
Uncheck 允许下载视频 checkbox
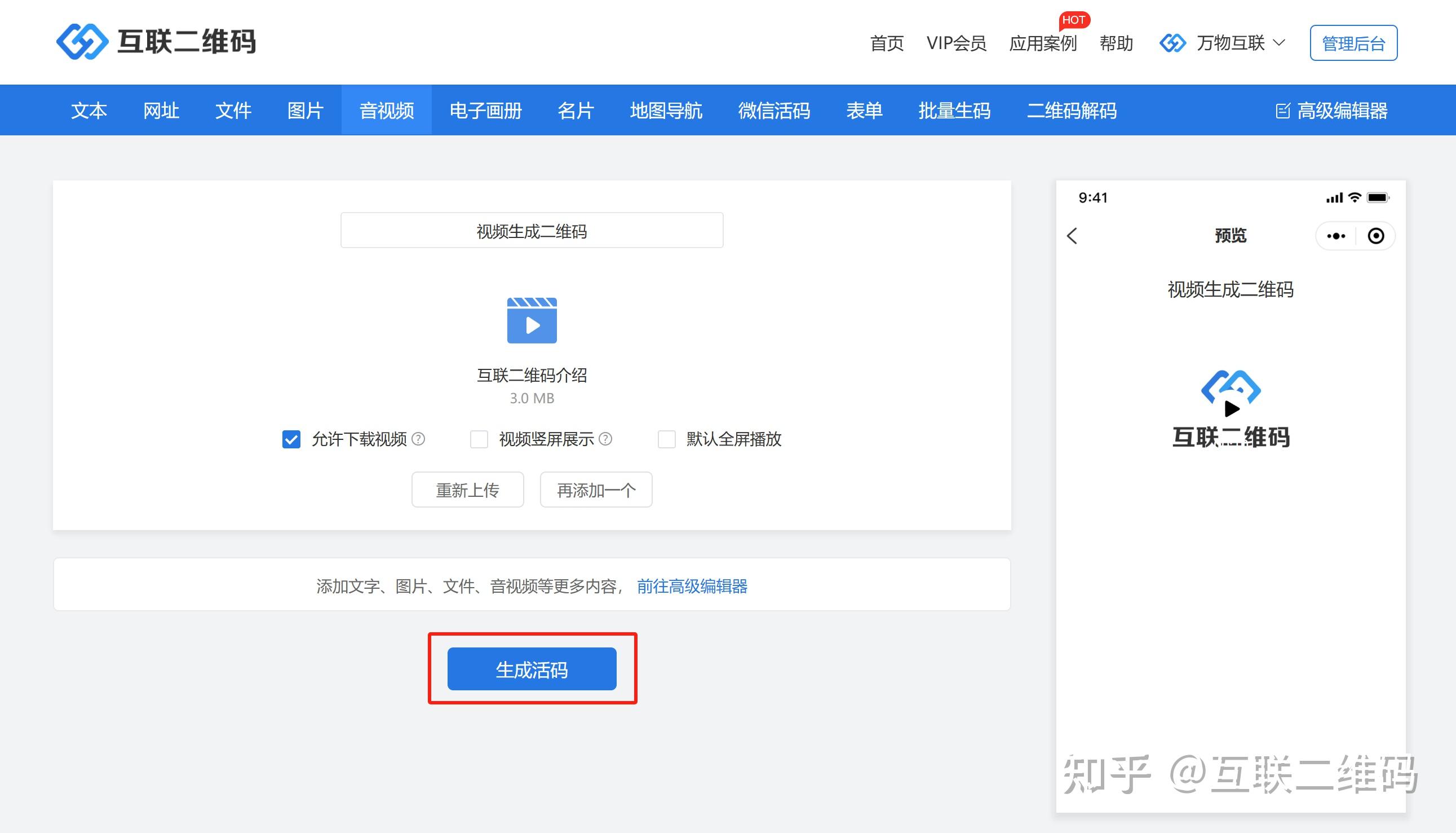coord(291,439)
